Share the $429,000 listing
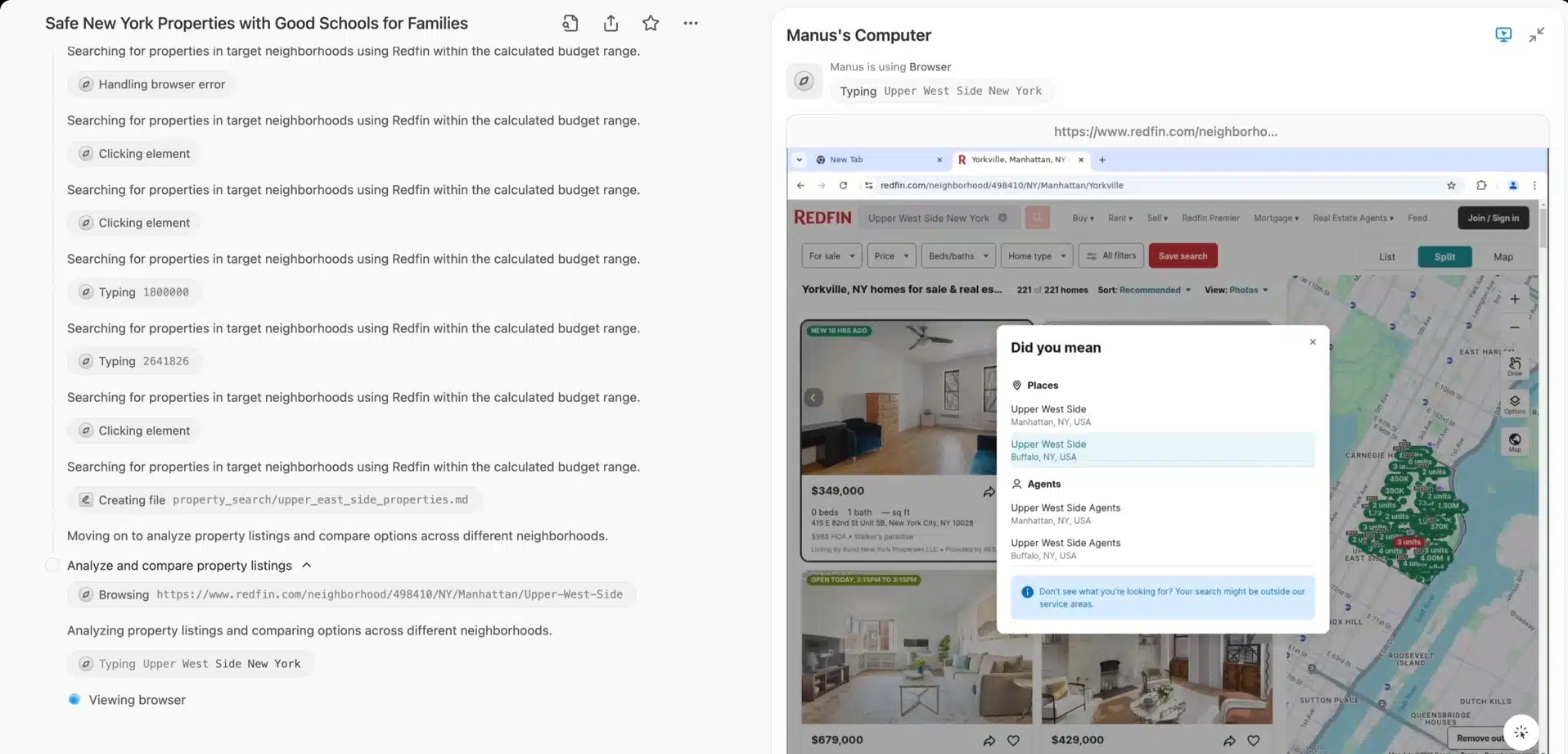This screenshot has width=1568, height=754. pyautogui.click(x=1229, y=741)
